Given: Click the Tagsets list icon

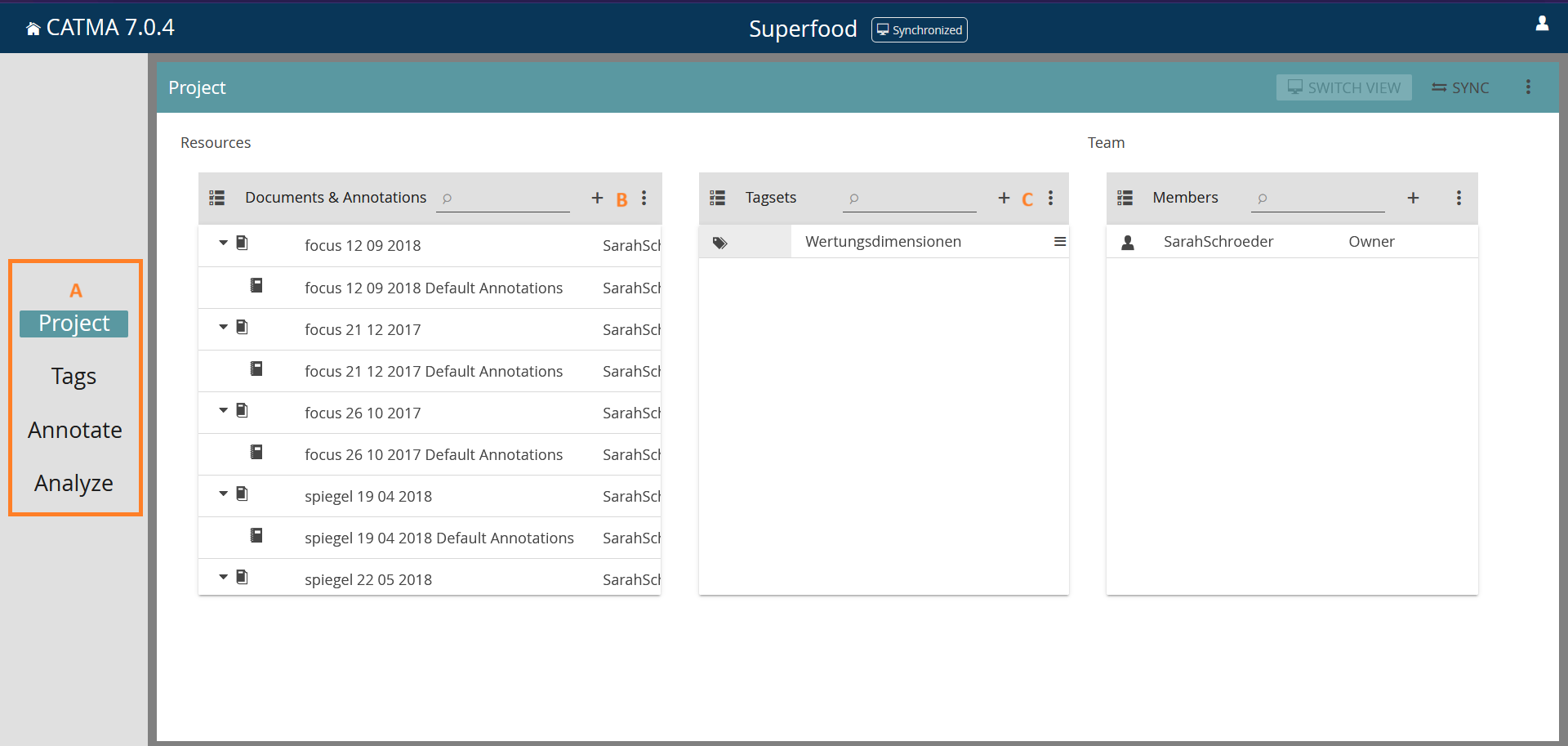Looking at the screenshot, I should (717, 198).
